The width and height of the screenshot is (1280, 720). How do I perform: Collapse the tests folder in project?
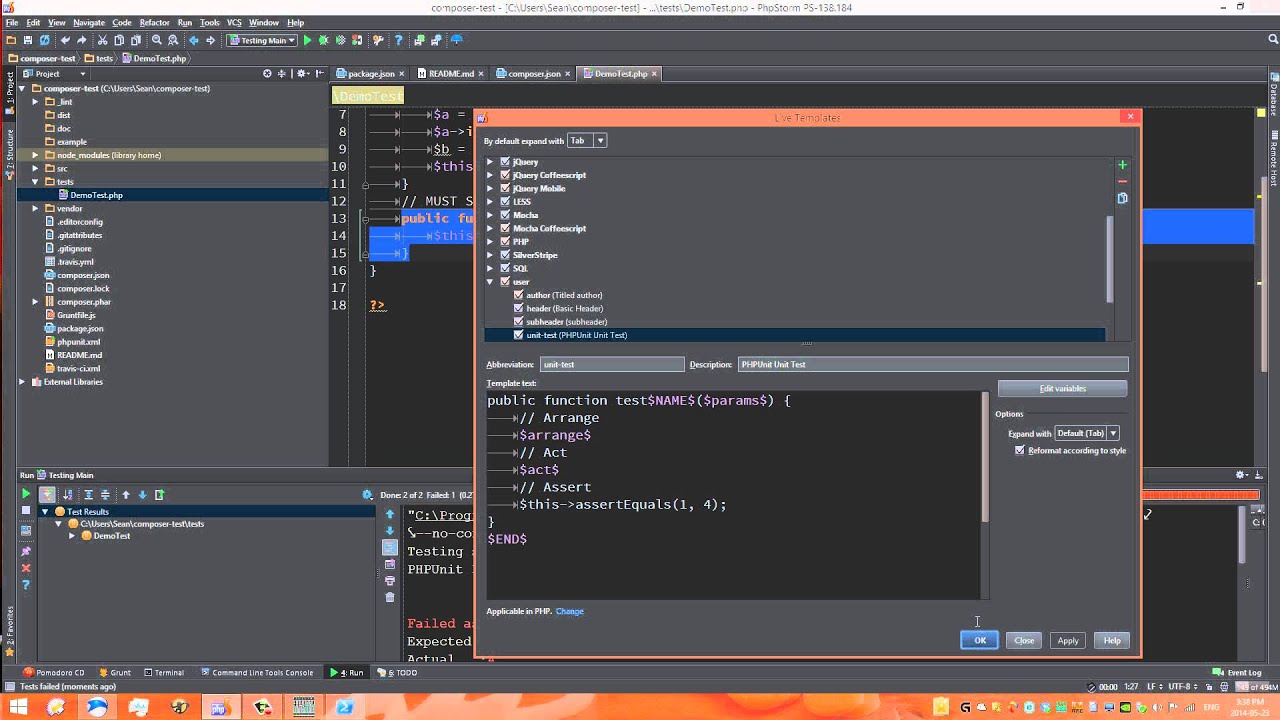coord(35,182)
